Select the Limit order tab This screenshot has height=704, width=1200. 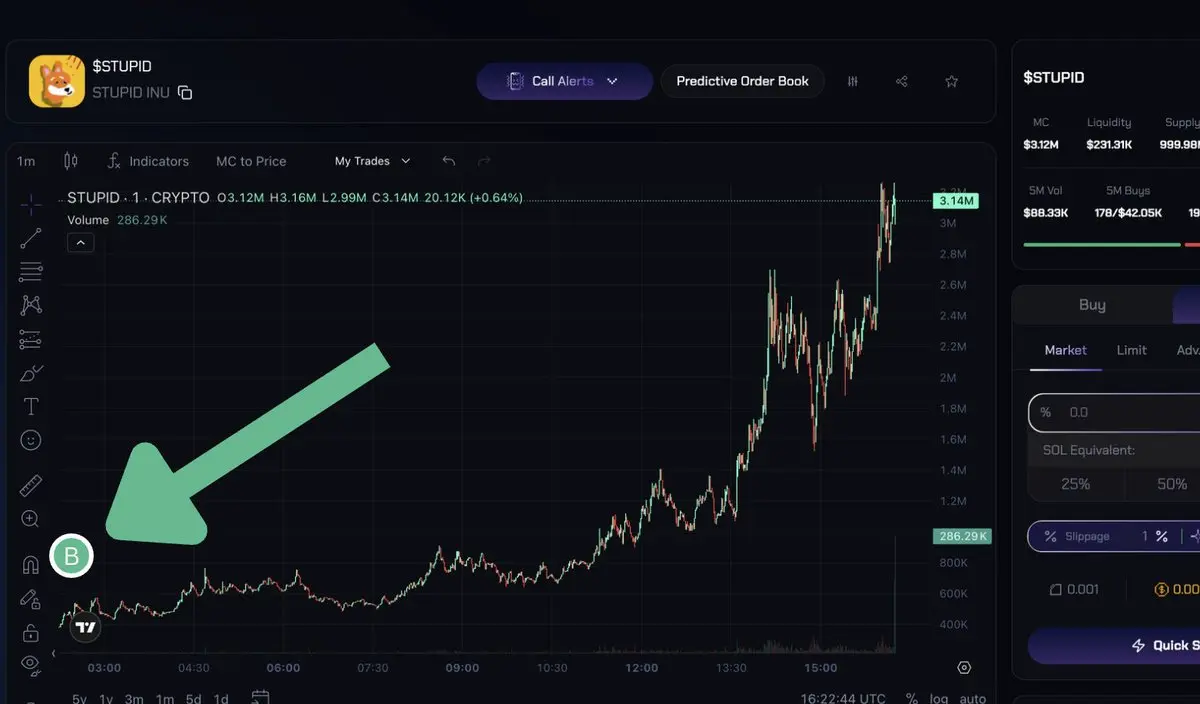pyautogui.click(x=1131, y=350)
